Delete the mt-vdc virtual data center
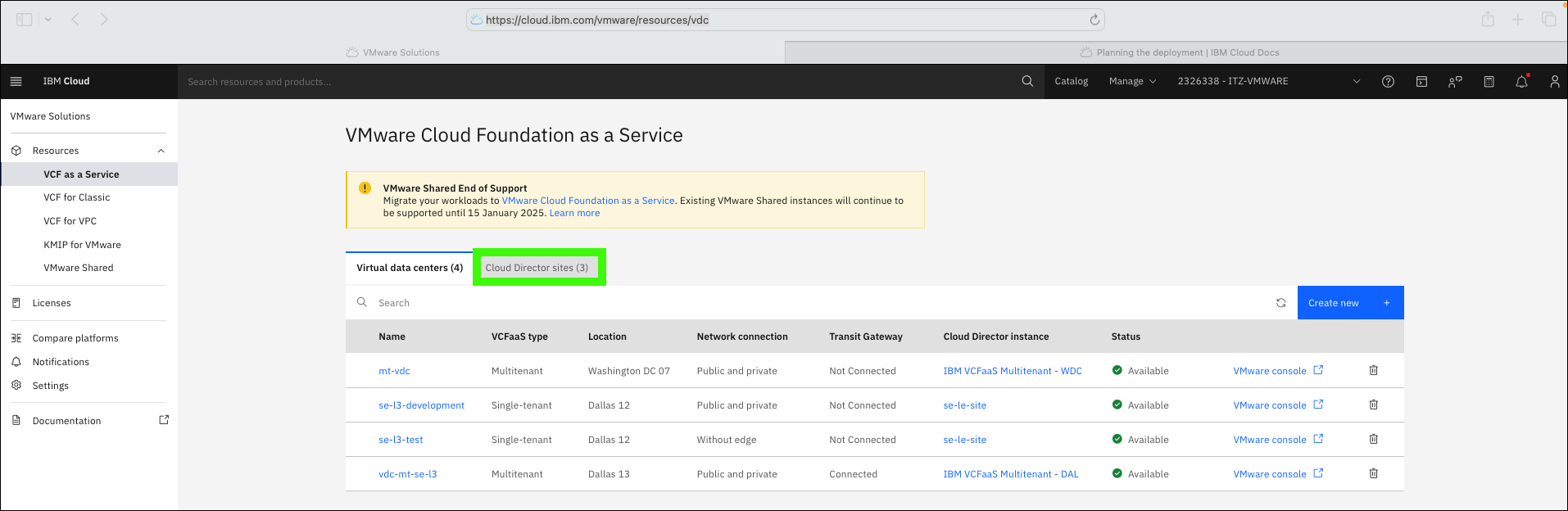 pyautogui.click(x=1373, y=370)
